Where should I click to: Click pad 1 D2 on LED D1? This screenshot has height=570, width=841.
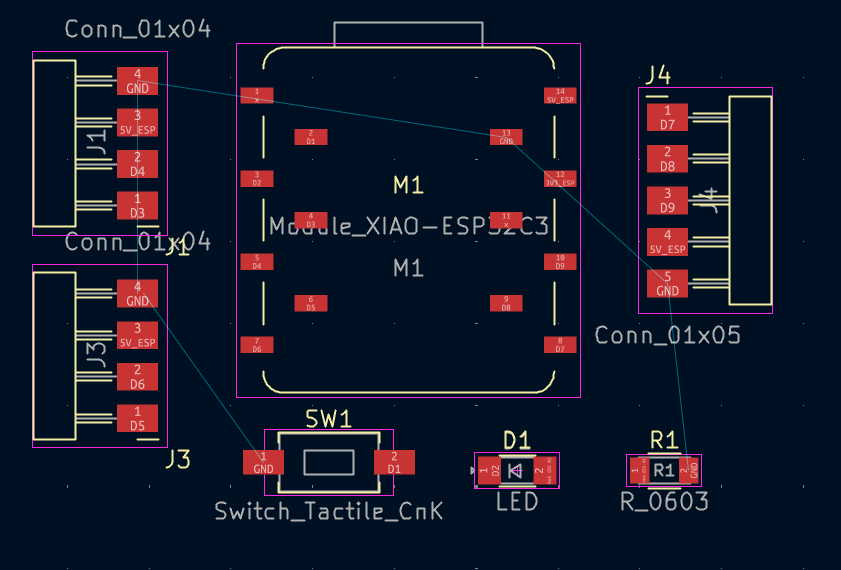(489, 471)
